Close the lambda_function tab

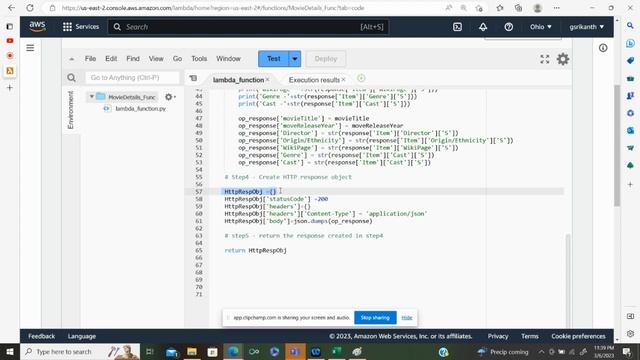267,80
